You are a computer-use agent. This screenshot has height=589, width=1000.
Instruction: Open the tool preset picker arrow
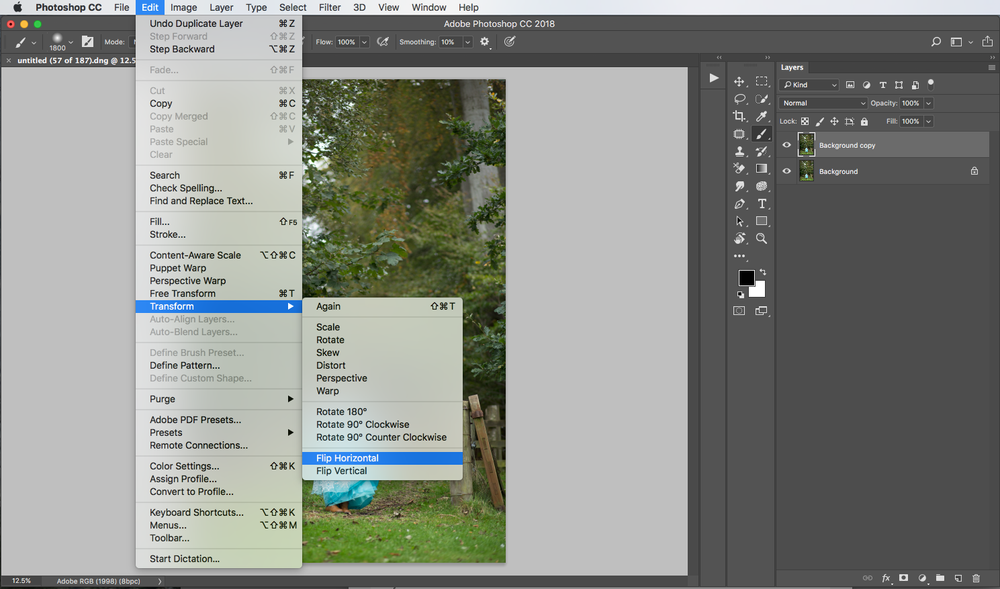tap(34, 43)
